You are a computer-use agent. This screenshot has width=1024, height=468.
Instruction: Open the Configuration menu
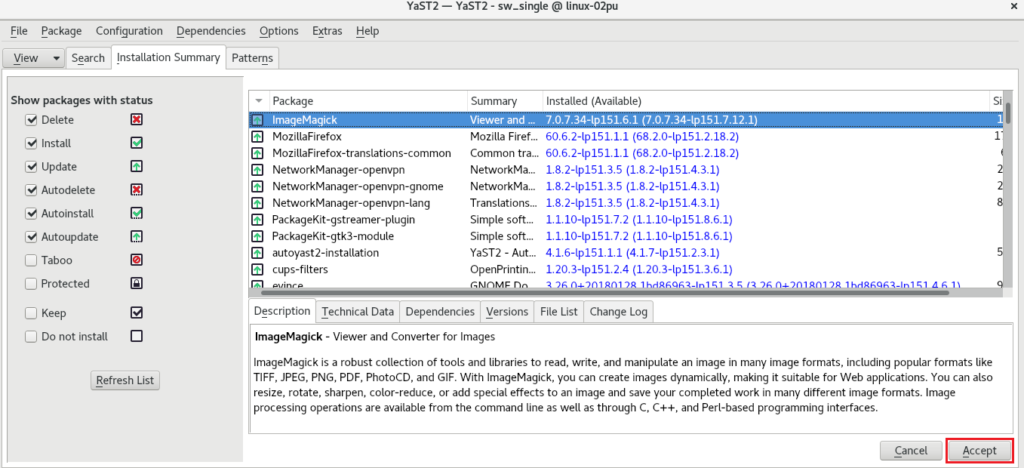[x=129, y=31]
